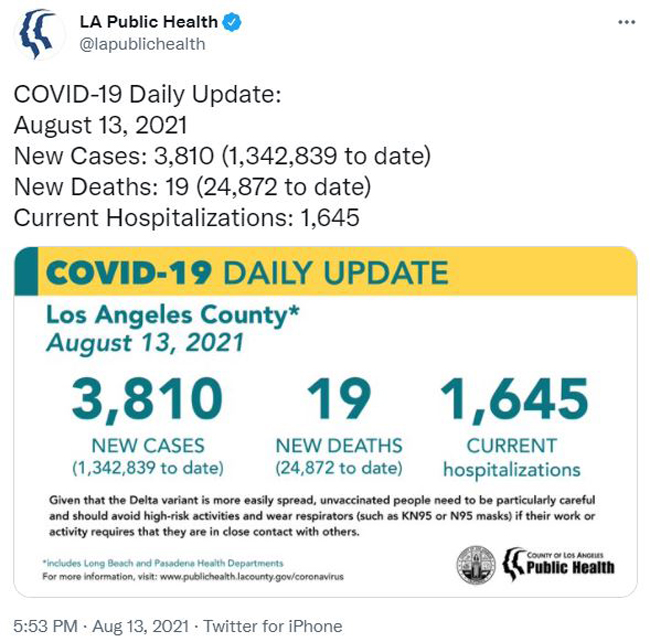Open the Twitter for iPhone source link

(273, 626)
